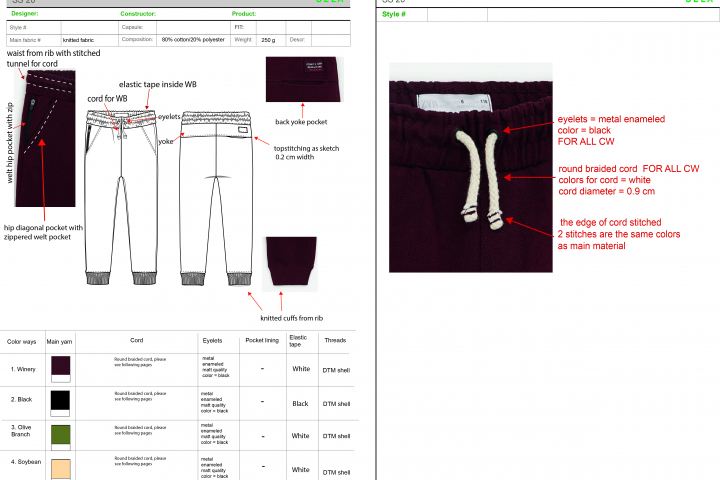The image size is (720, 480).
Task: Select the 'knitted fabric' value
Action: click(x=78, y=40)
